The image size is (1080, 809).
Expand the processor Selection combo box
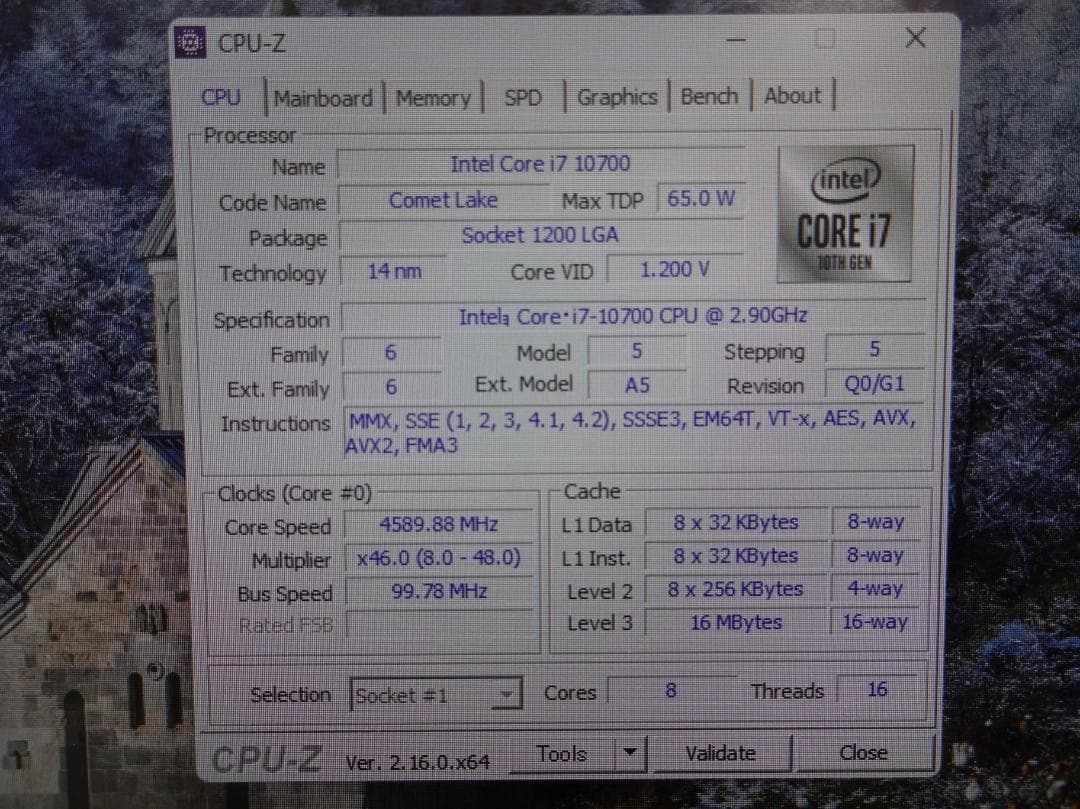click(x=505, y=693)
